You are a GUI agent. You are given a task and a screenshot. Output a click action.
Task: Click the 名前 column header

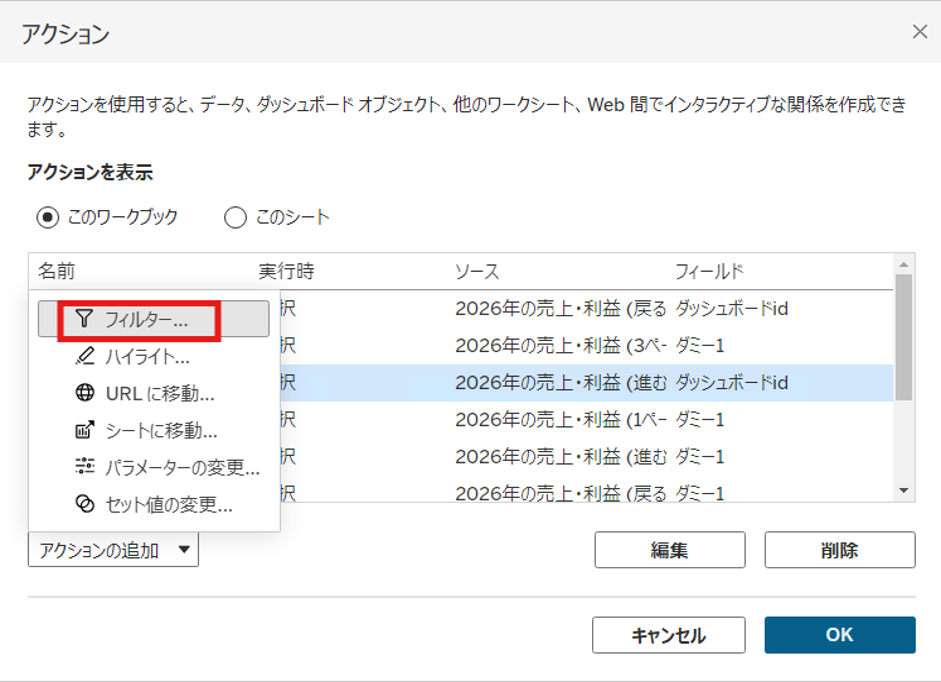click(56, 271)
